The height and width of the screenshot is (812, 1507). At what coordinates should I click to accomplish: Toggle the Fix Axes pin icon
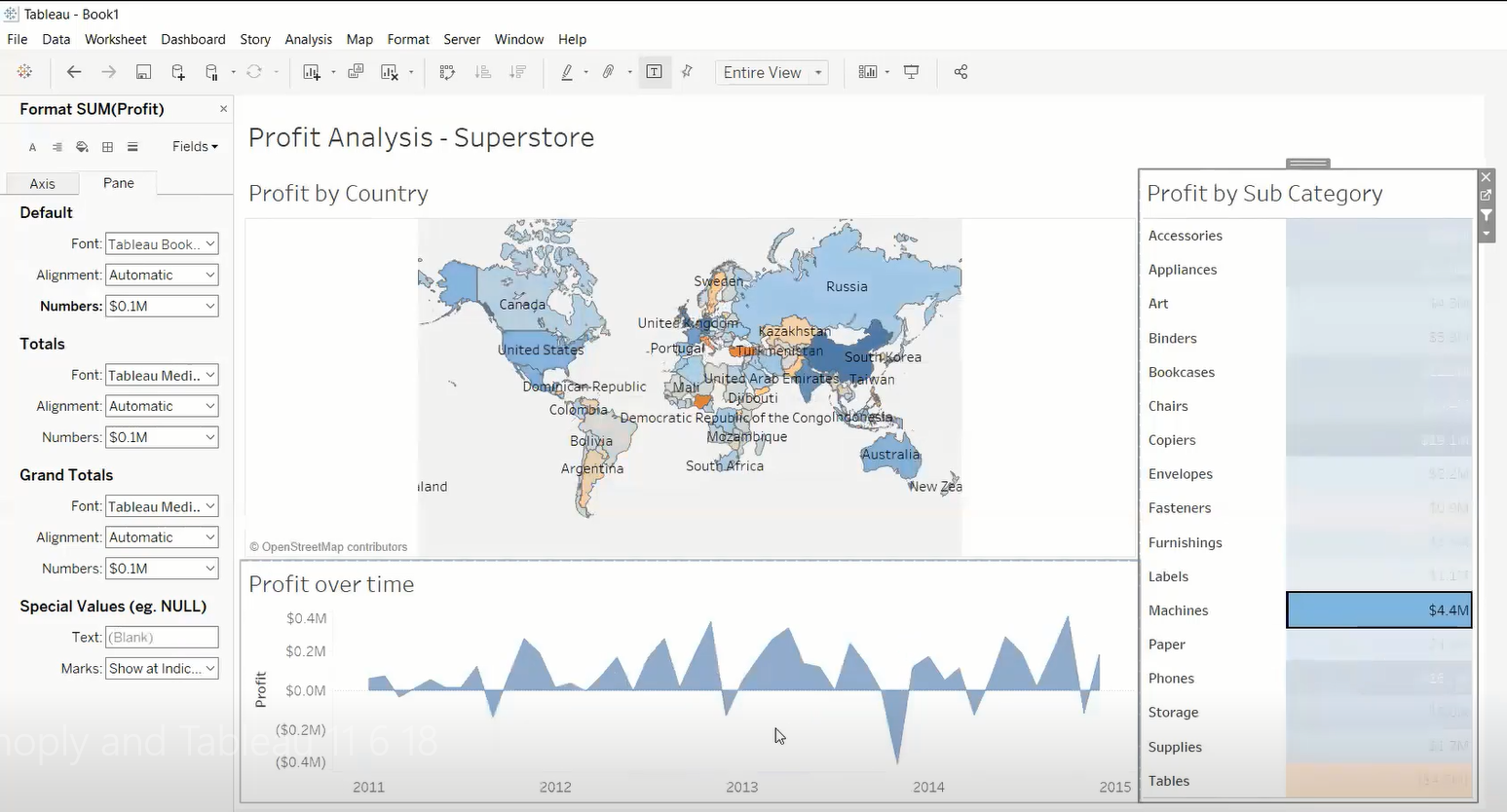(688, 72)
